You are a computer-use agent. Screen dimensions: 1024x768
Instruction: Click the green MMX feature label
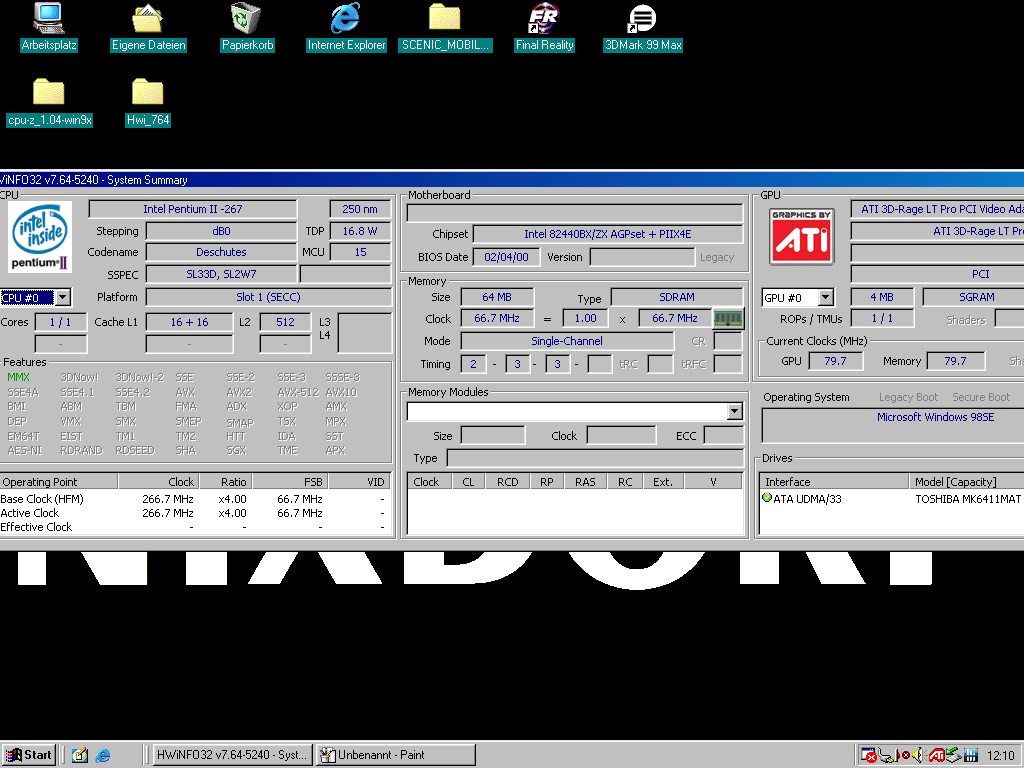click(18, 377)
